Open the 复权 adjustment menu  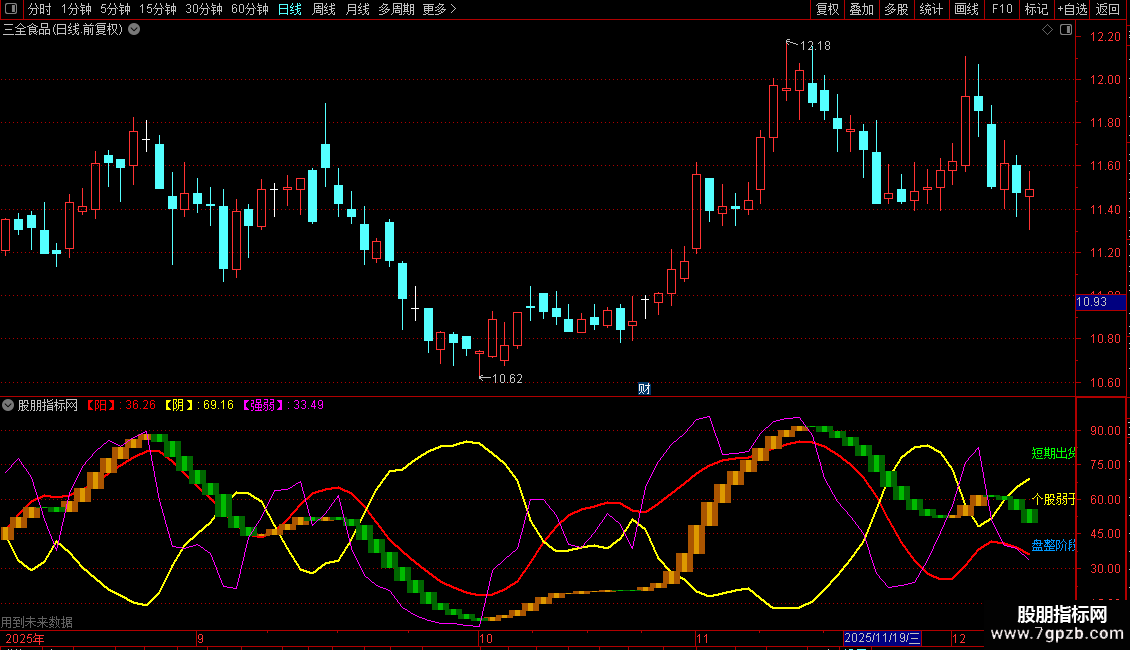(827, 9)
